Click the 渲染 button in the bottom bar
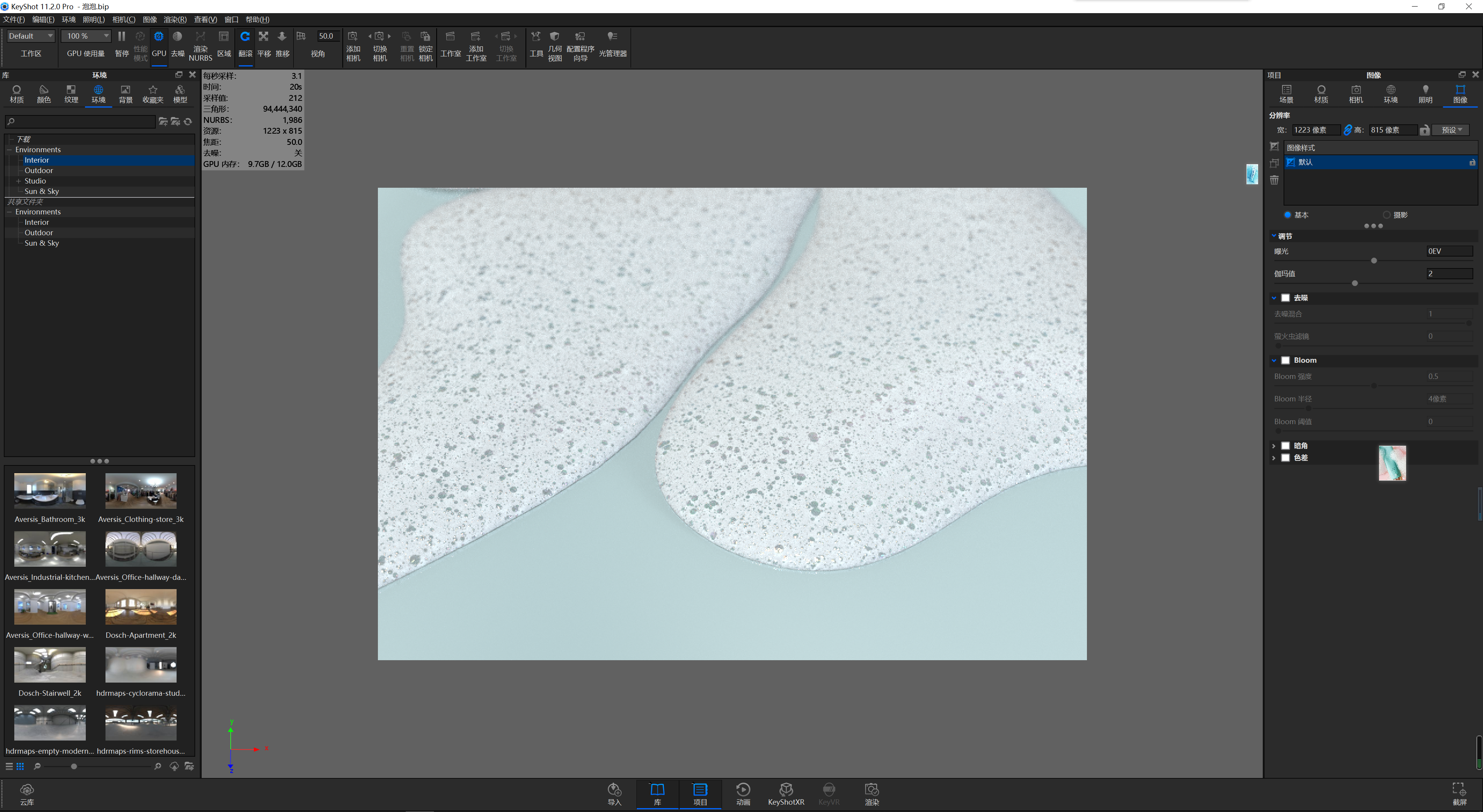 [872, 794]
